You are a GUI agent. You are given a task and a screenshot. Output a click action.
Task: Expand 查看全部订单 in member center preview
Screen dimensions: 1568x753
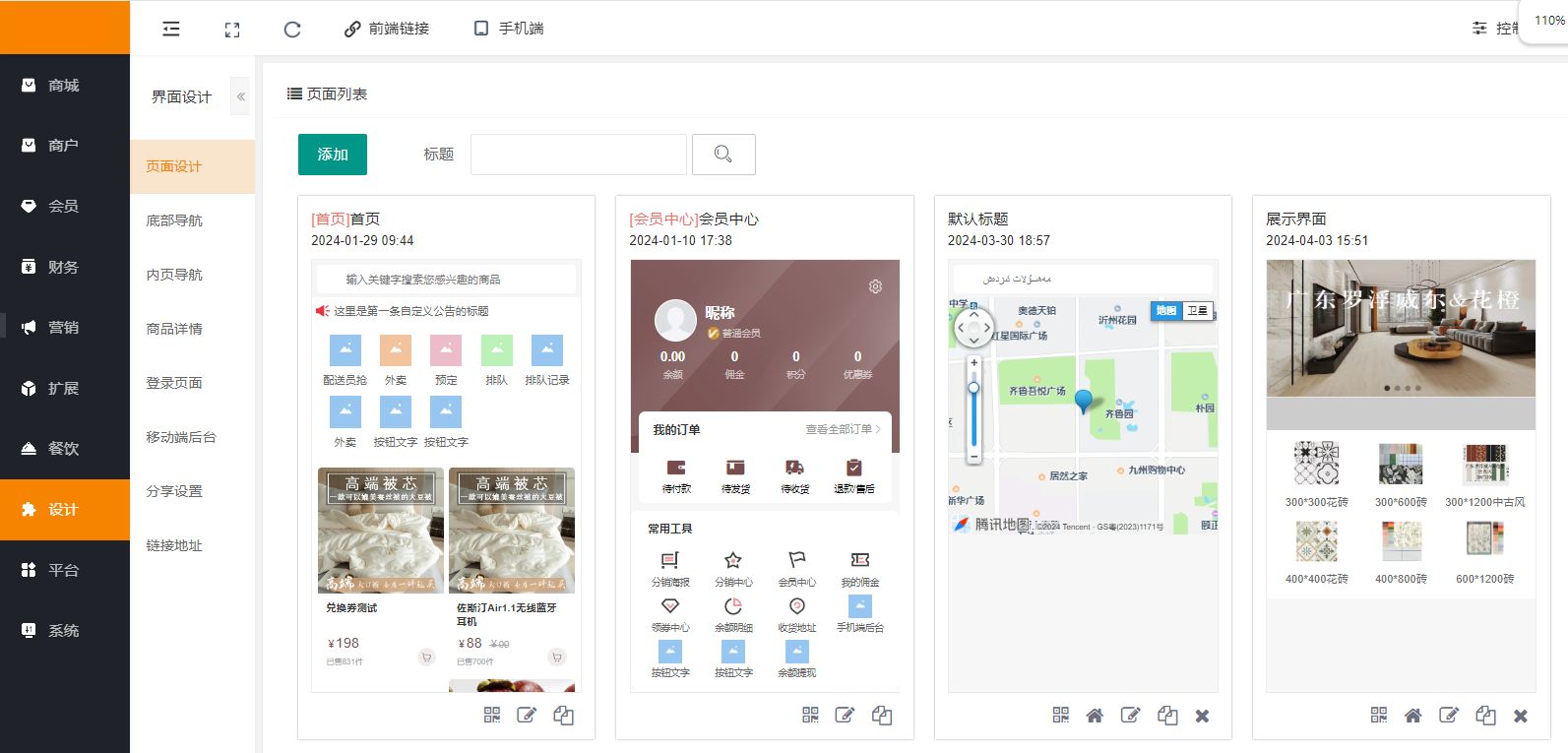pyautogui.click(x=843, y=429)
